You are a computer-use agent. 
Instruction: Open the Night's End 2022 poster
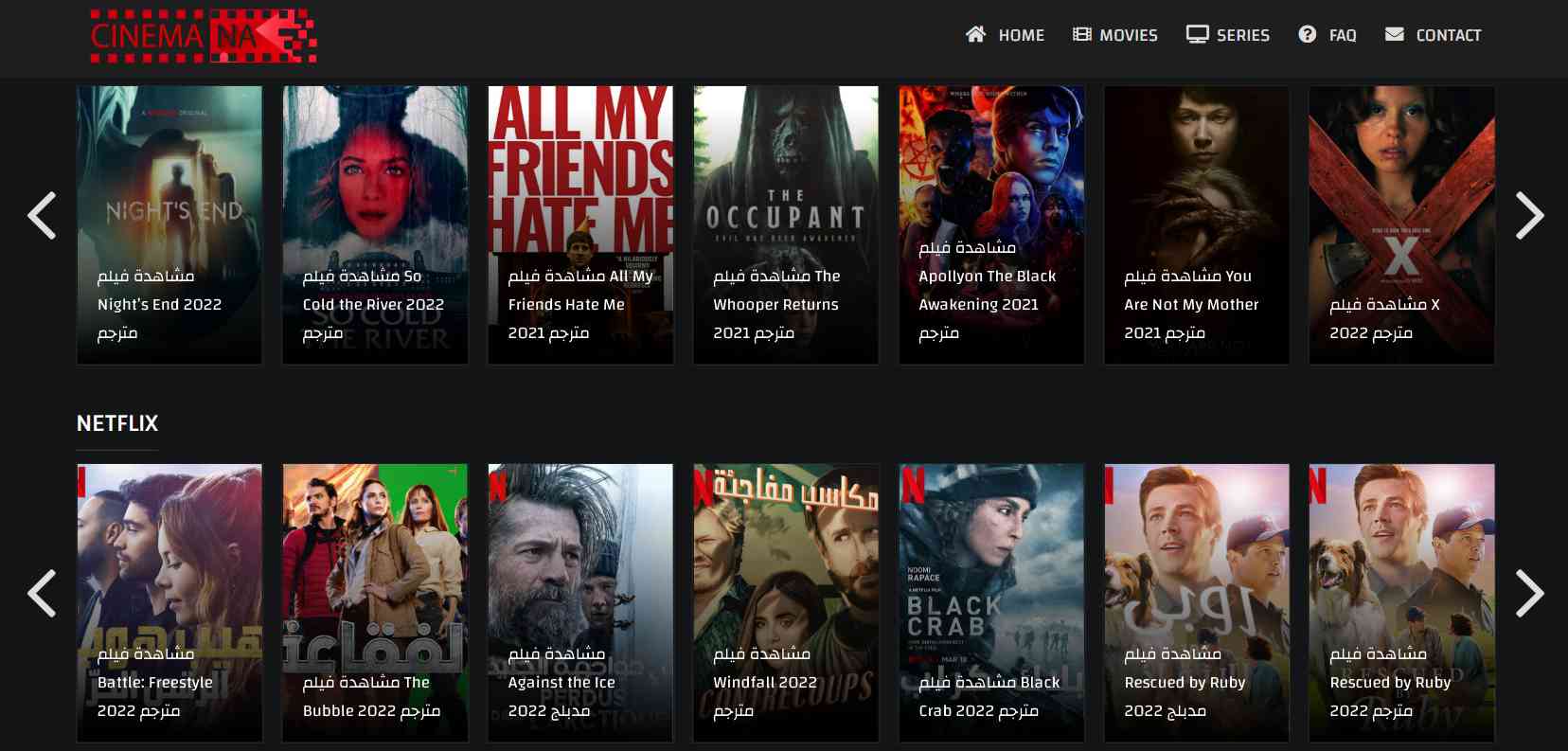(169, 225)
